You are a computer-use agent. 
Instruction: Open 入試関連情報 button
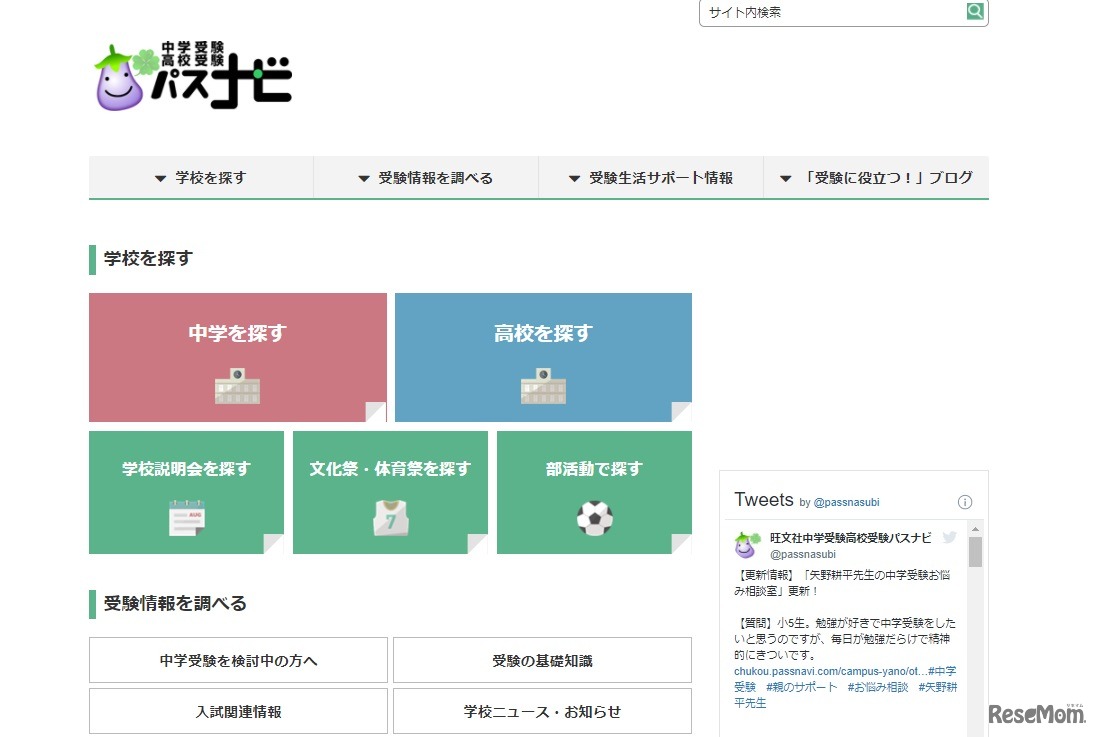click(238, 711)
